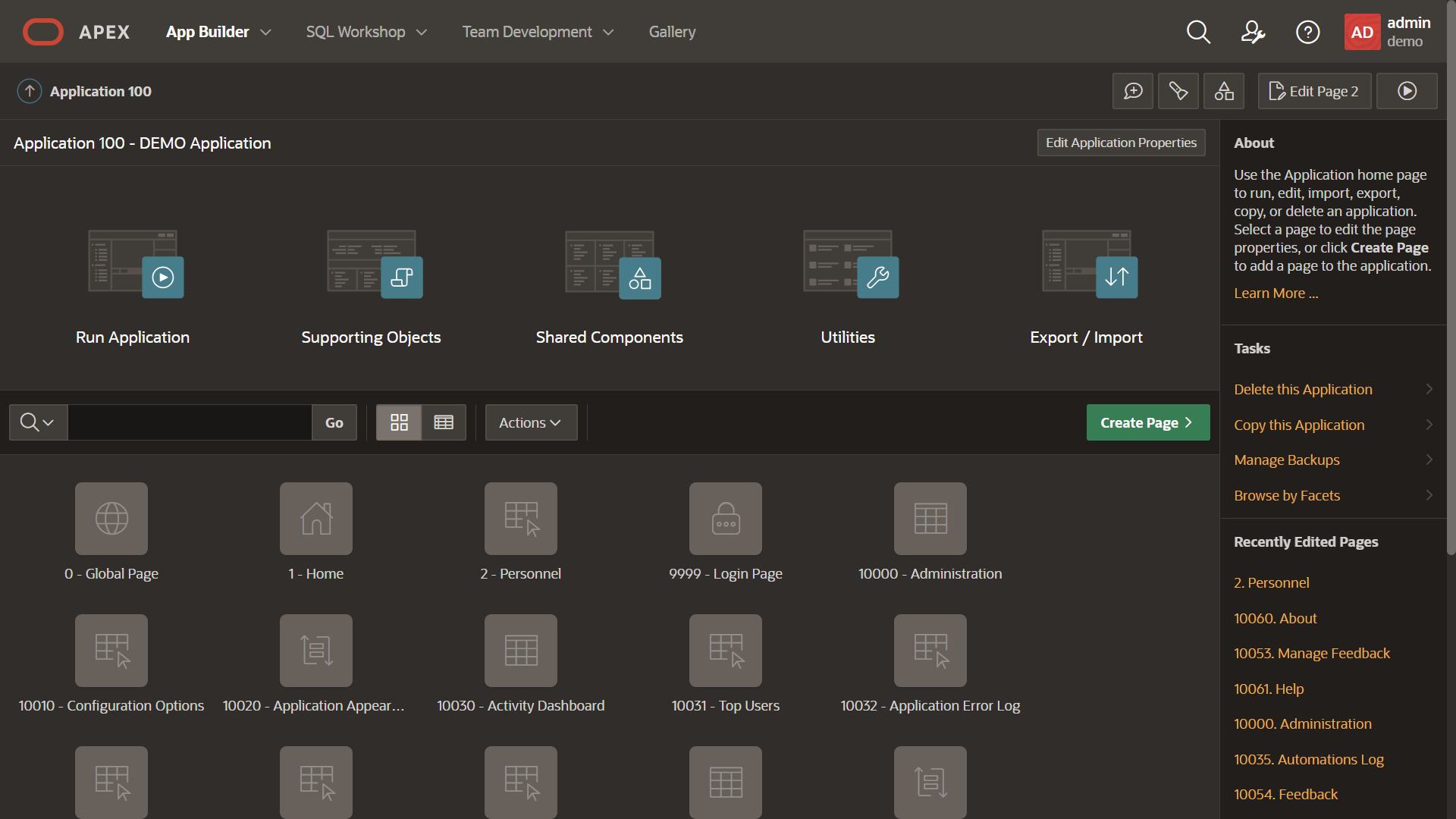
Task: Click Edit Application Properties button
Action: point(1121,143)
